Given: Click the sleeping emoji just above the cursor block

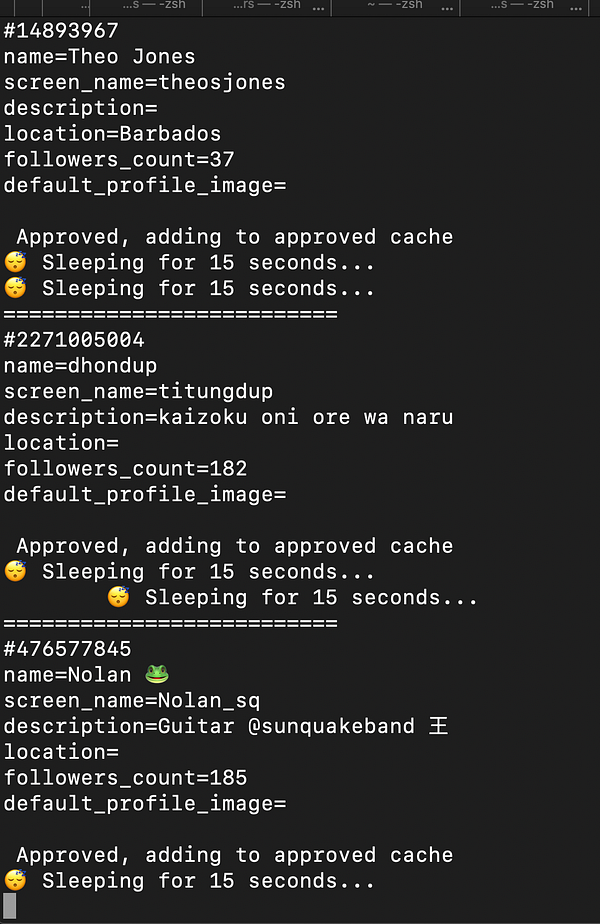Looking at the screenshot, I should [15, 880].
